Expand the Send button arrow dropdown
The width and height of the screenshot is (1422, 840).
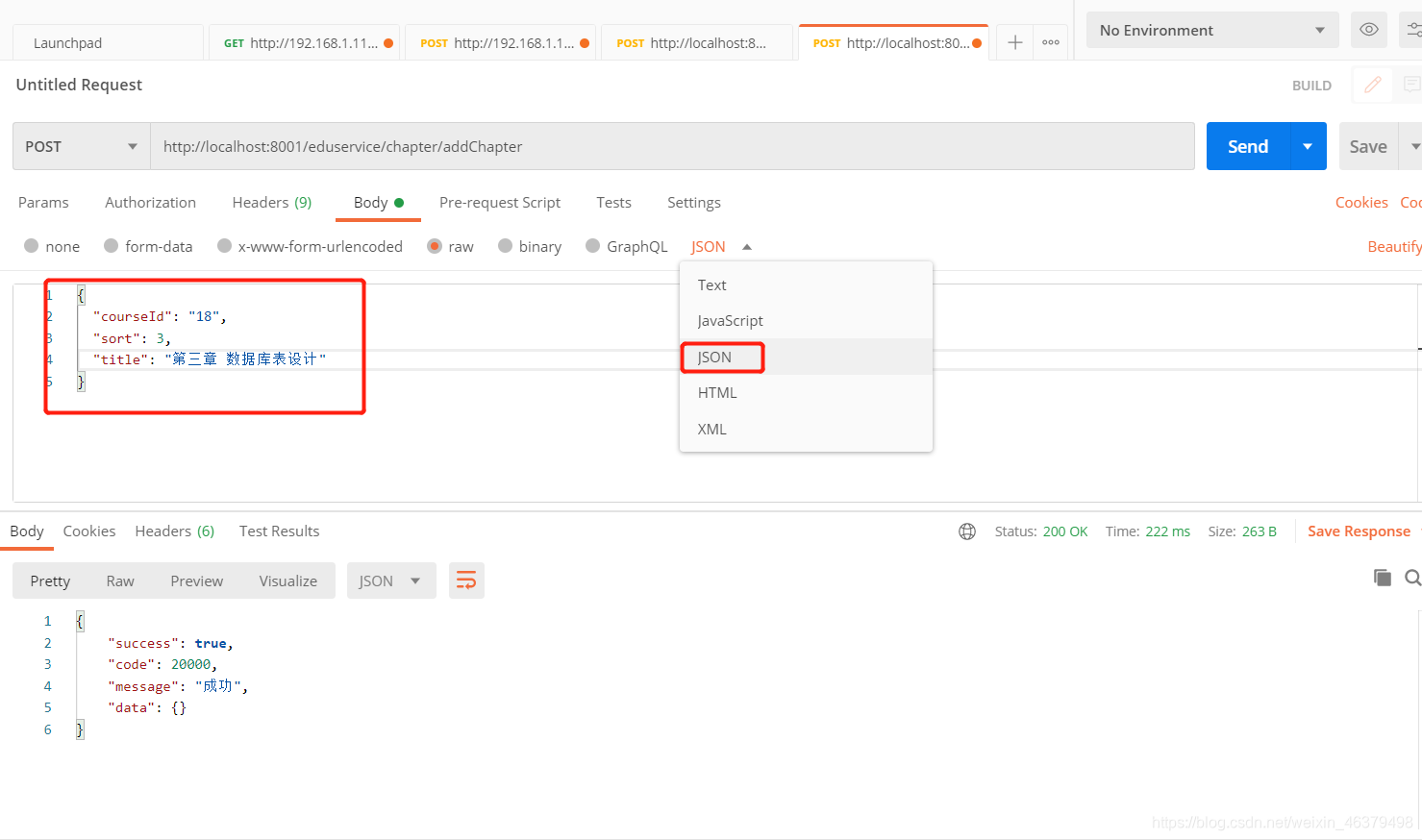click(x=1308, y=146)
